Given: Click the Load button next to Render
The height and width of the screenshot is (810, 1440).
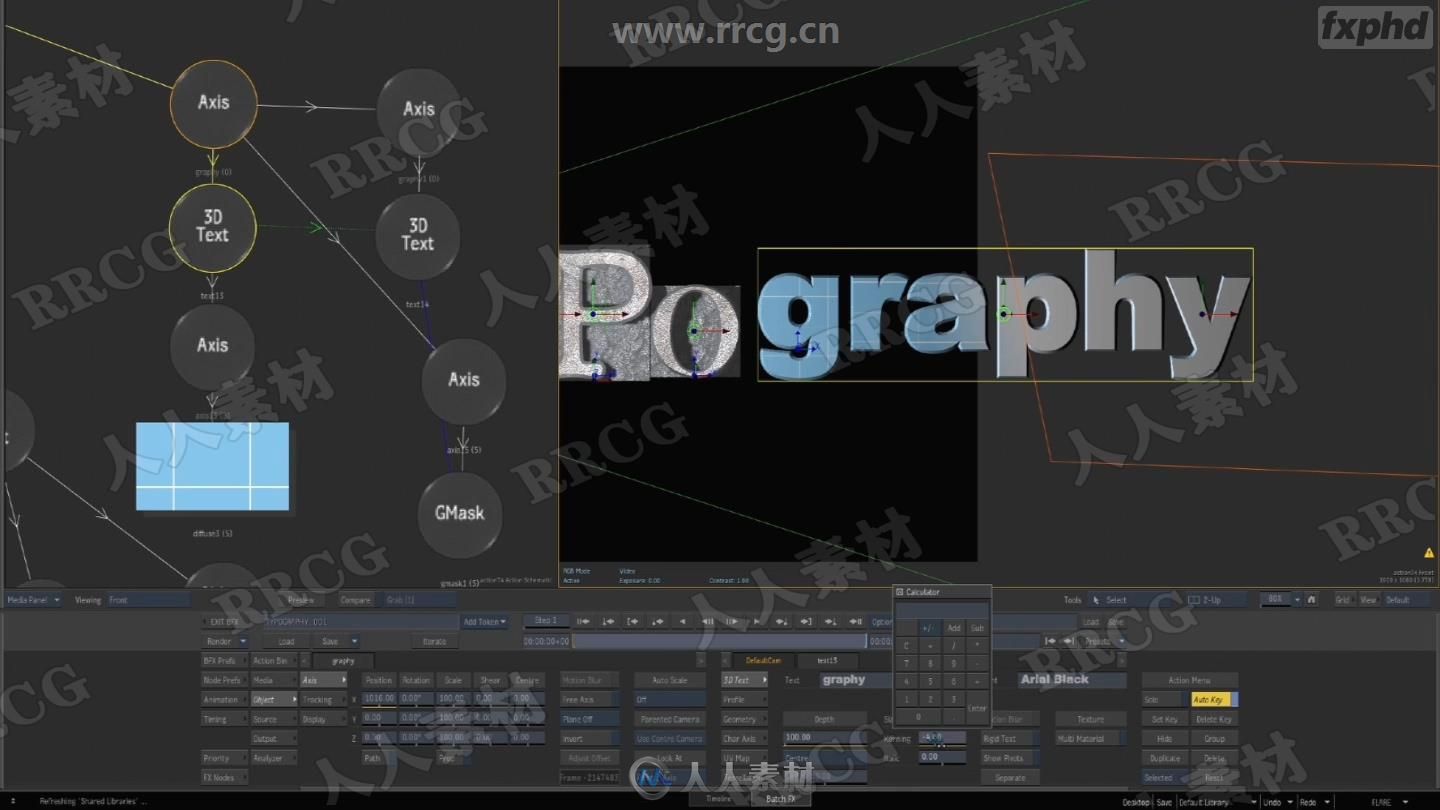Looking at the screenshot, I should point(287,641).
